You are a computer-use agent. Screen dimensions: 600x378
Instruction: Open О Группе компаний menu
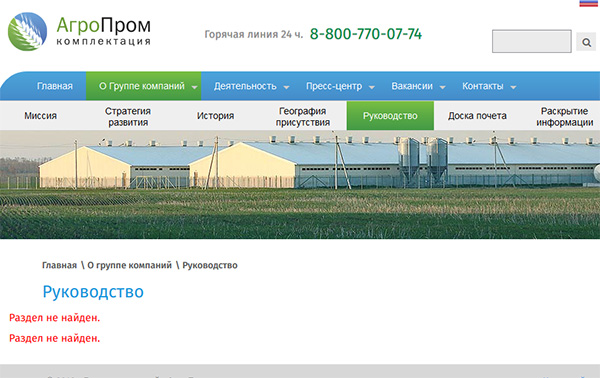[x=142, y=86]
